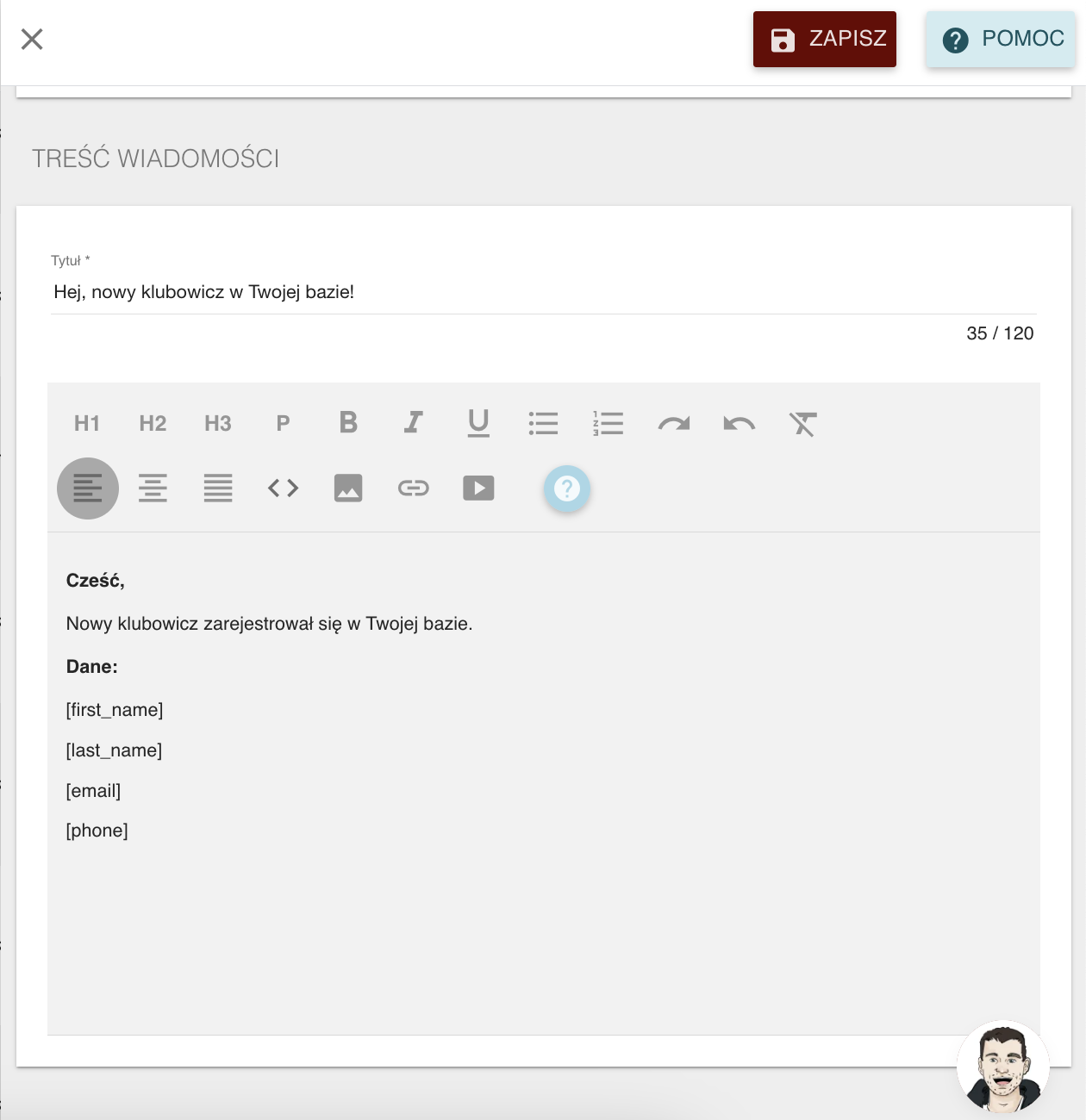Toggle bold formatting
Screen dimensions: 1086x1120
(348, 423)
